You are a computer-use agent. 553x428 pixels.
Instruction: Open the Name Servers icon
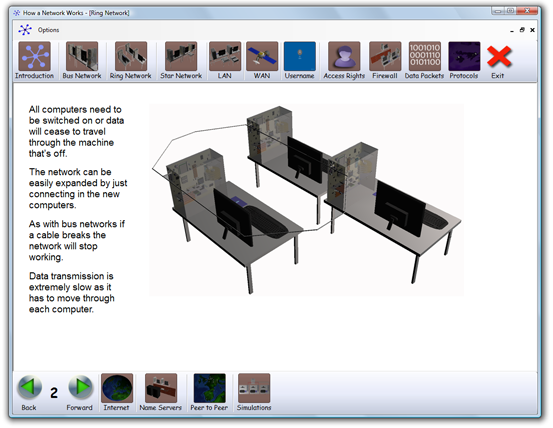(161, 388)
